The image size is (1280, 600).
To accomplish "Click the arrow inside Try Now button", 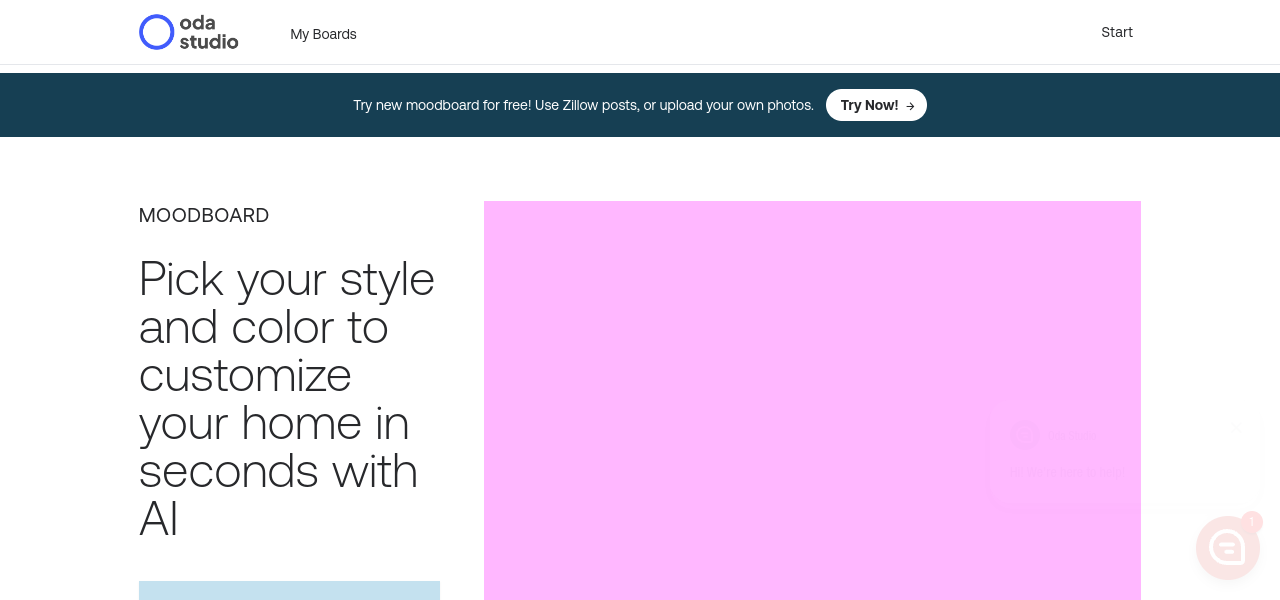I will (x=910, y=106).
